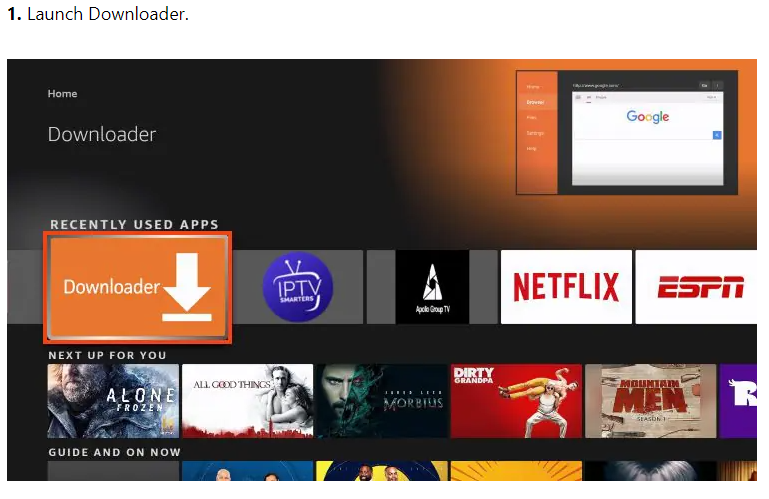Select Help in the preview sidebar

533,149
